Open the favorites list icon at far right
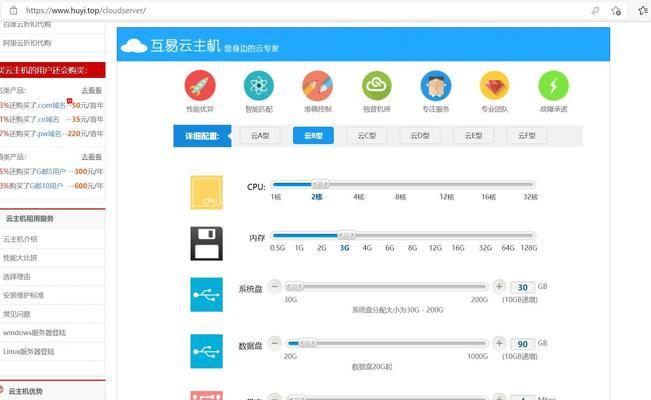 coord(643,10)
